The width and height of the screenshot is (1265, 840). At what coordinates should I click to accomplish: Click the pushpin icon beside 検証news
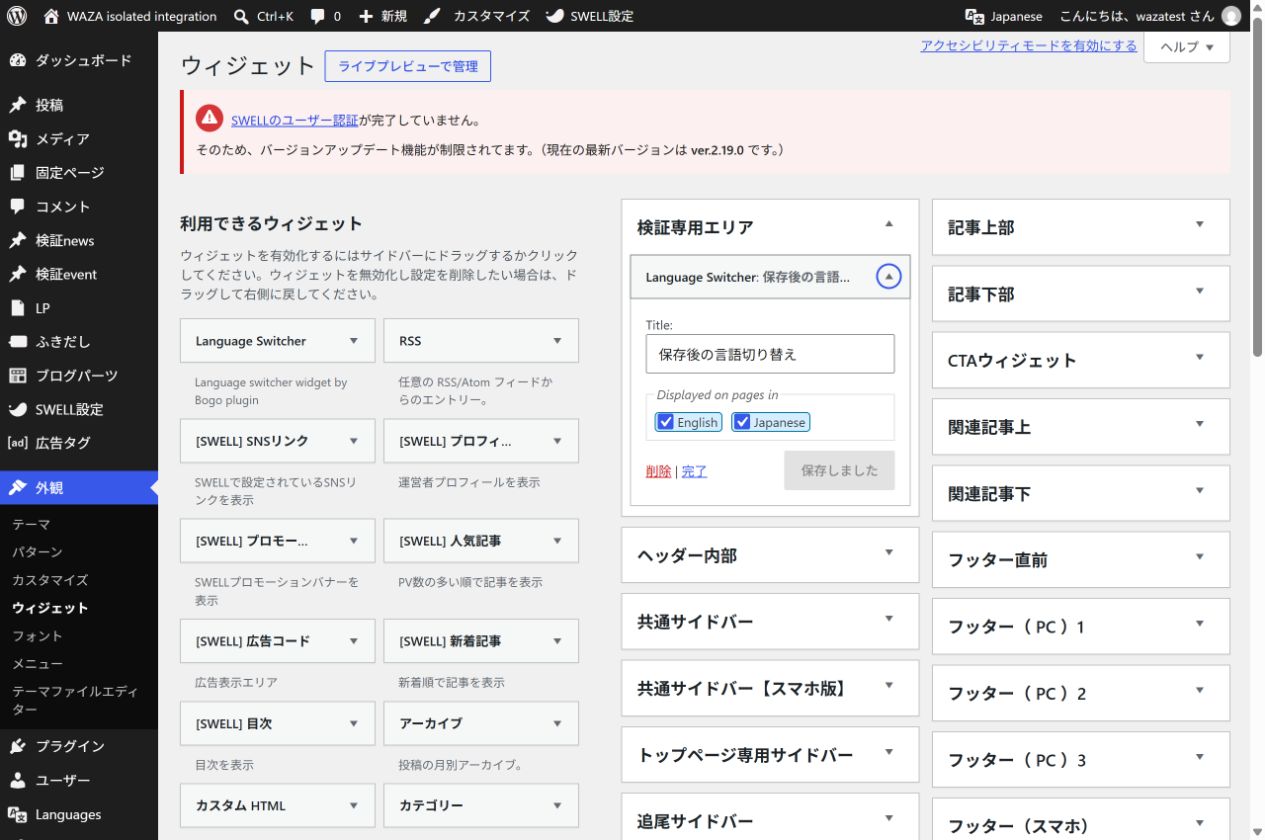click(x=17, y=240)
